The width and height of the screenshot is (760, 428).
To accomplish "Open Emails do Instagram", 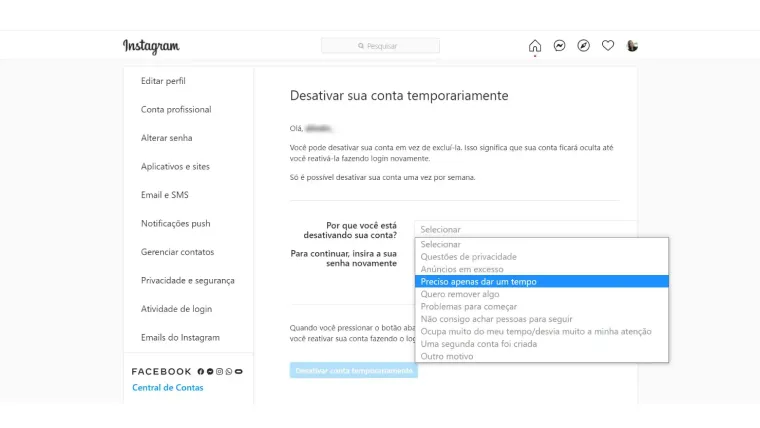I will (x=180, y=337).
